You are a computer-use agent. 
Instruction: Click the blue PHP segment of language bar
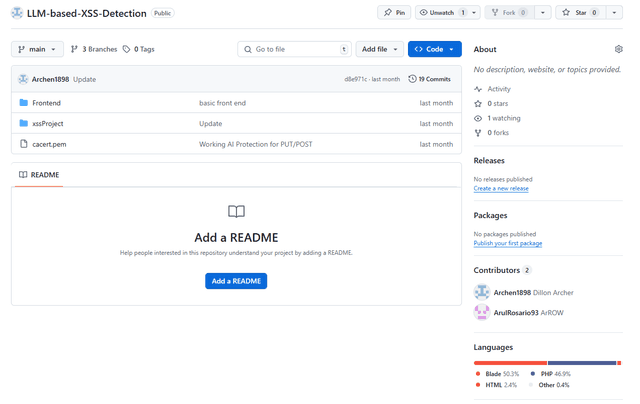582,363
